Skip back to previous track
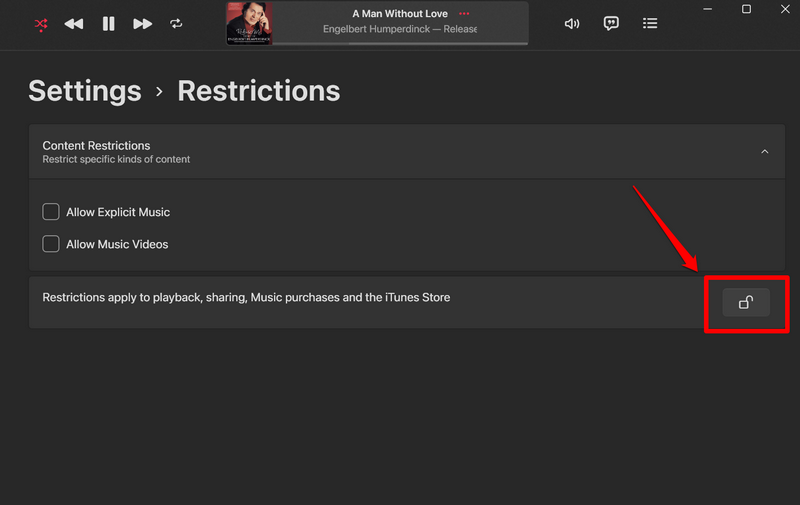800x505 pixels. pos(74,23)
